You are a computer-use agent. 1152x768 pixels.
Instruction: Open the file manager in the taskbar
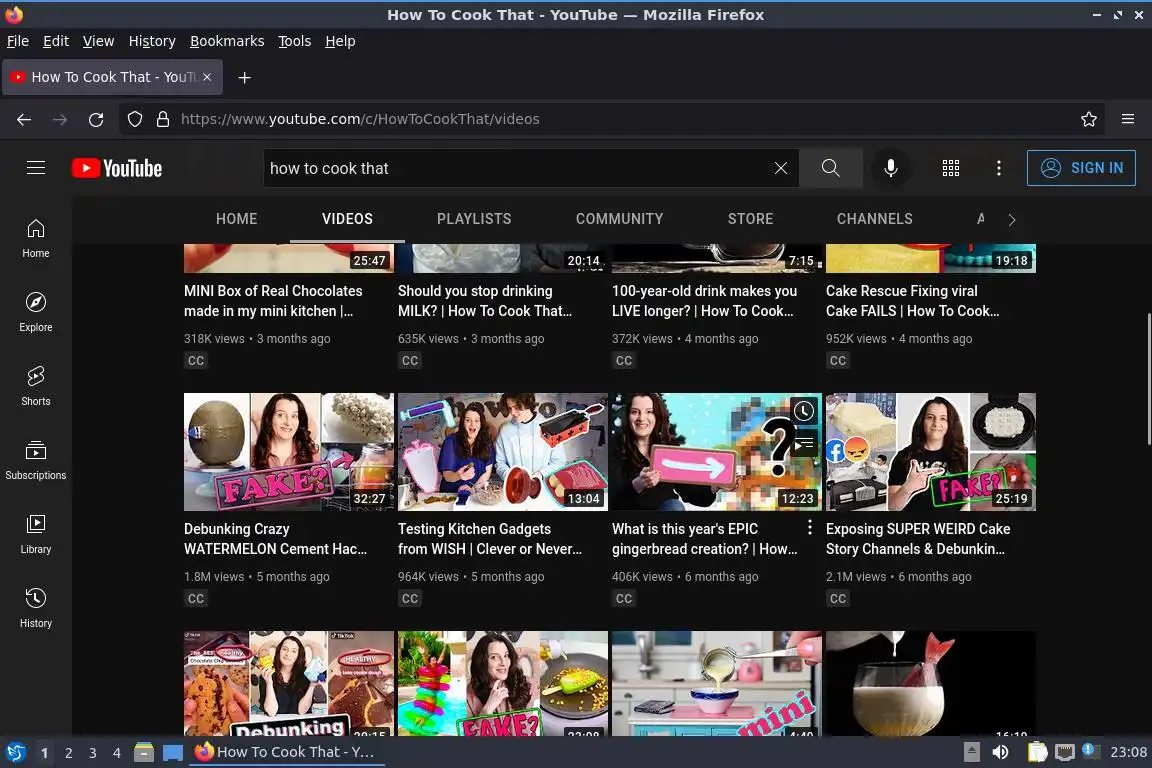(144, 752)
